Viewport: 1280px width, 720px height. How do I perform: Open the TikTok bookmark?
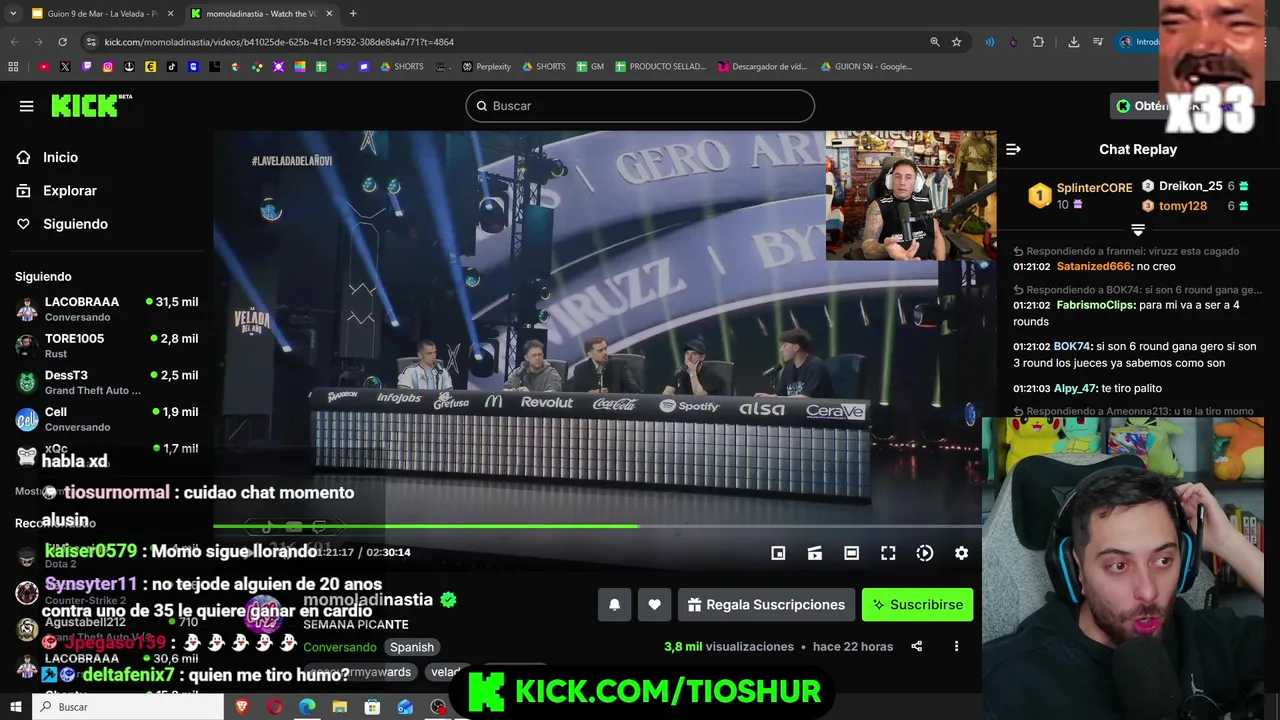172,67
